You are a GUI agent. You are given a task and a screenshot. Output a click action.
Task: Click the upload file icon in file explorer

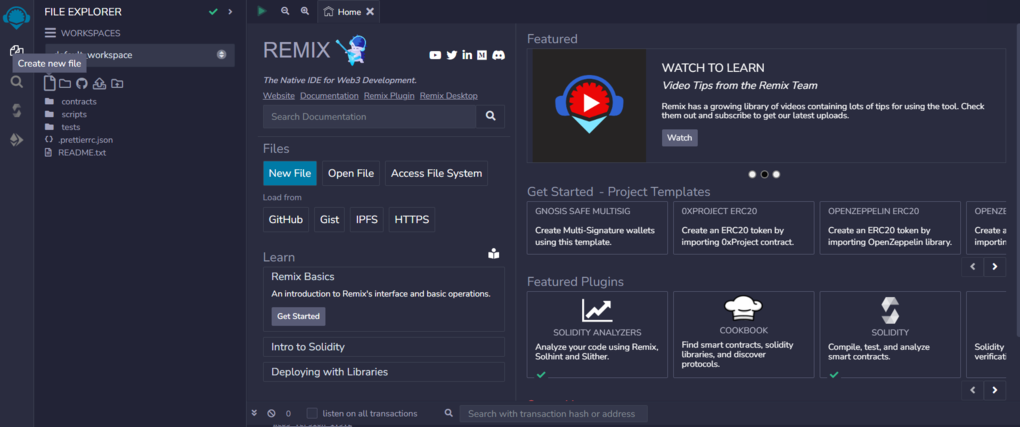[100, 83]
